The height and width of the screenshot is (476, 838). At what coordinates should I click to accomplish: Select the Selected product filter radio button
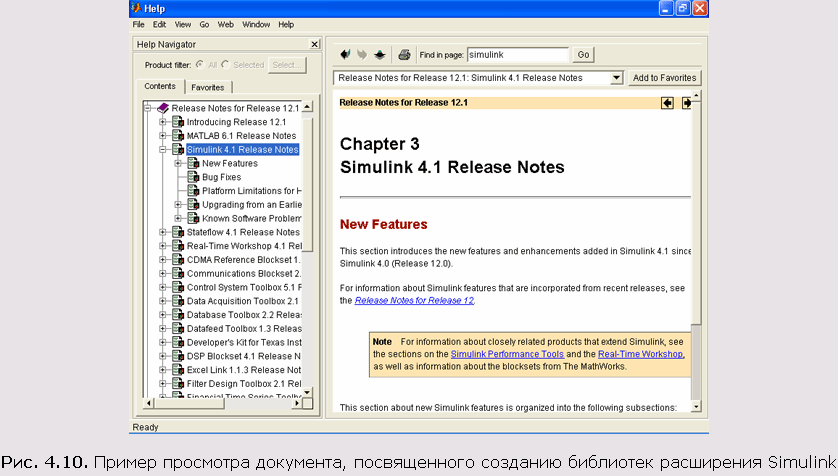pos(225,65)
